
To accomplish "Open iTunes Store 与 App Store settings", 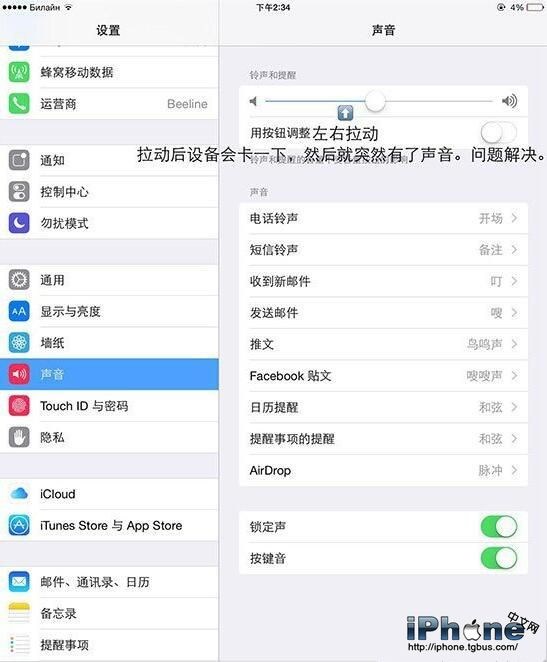I will [109, 525].
